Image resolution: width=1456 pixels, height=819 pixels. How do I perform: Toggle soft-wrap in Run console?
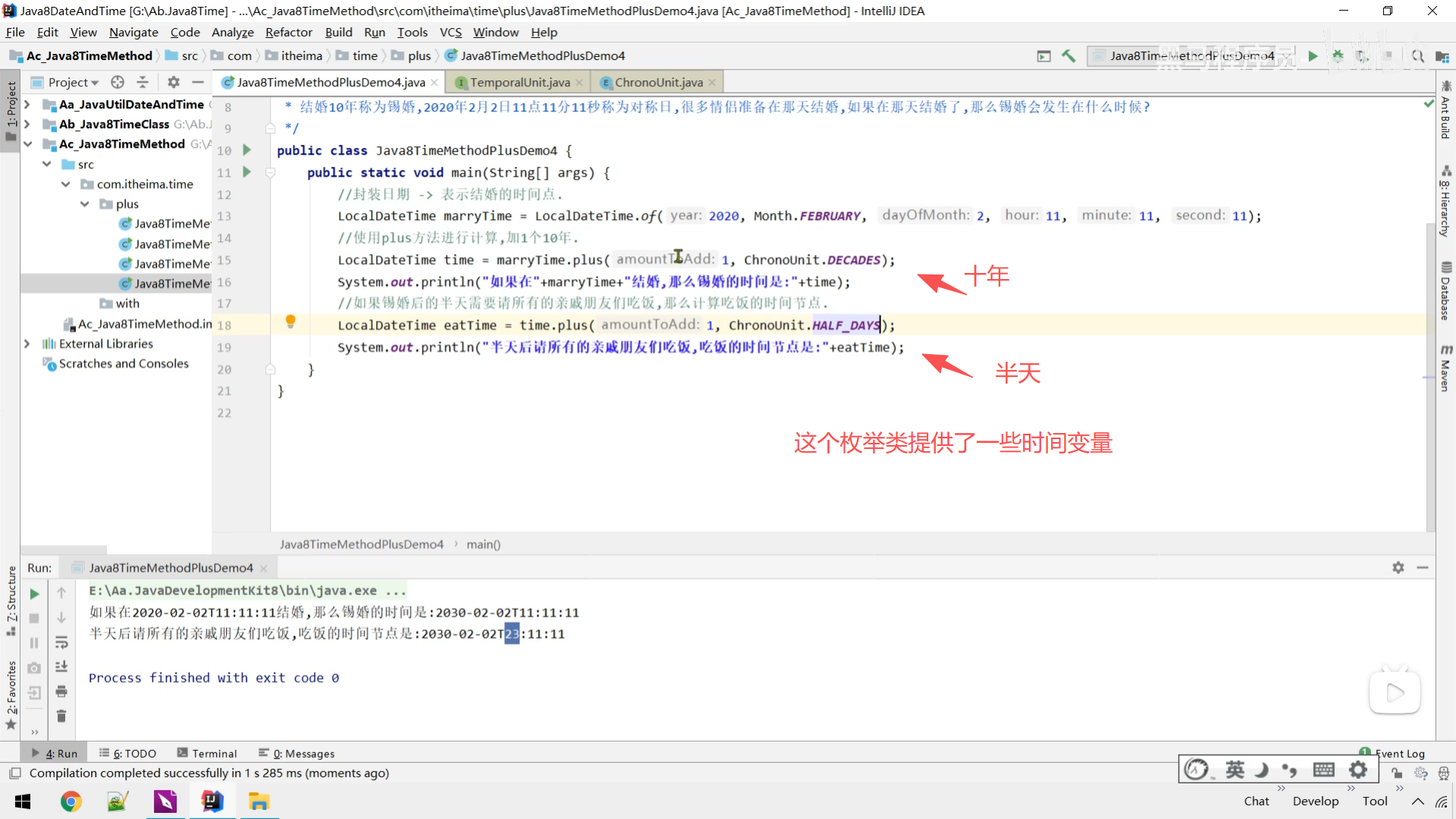[x=61, y=643]
